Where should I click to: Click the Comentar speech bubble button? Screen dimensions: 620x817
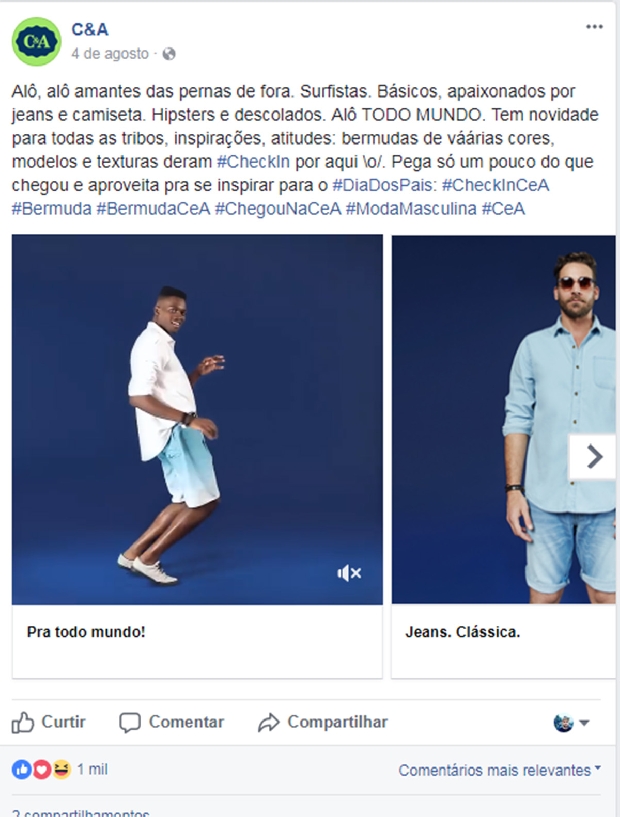point(171,722)
